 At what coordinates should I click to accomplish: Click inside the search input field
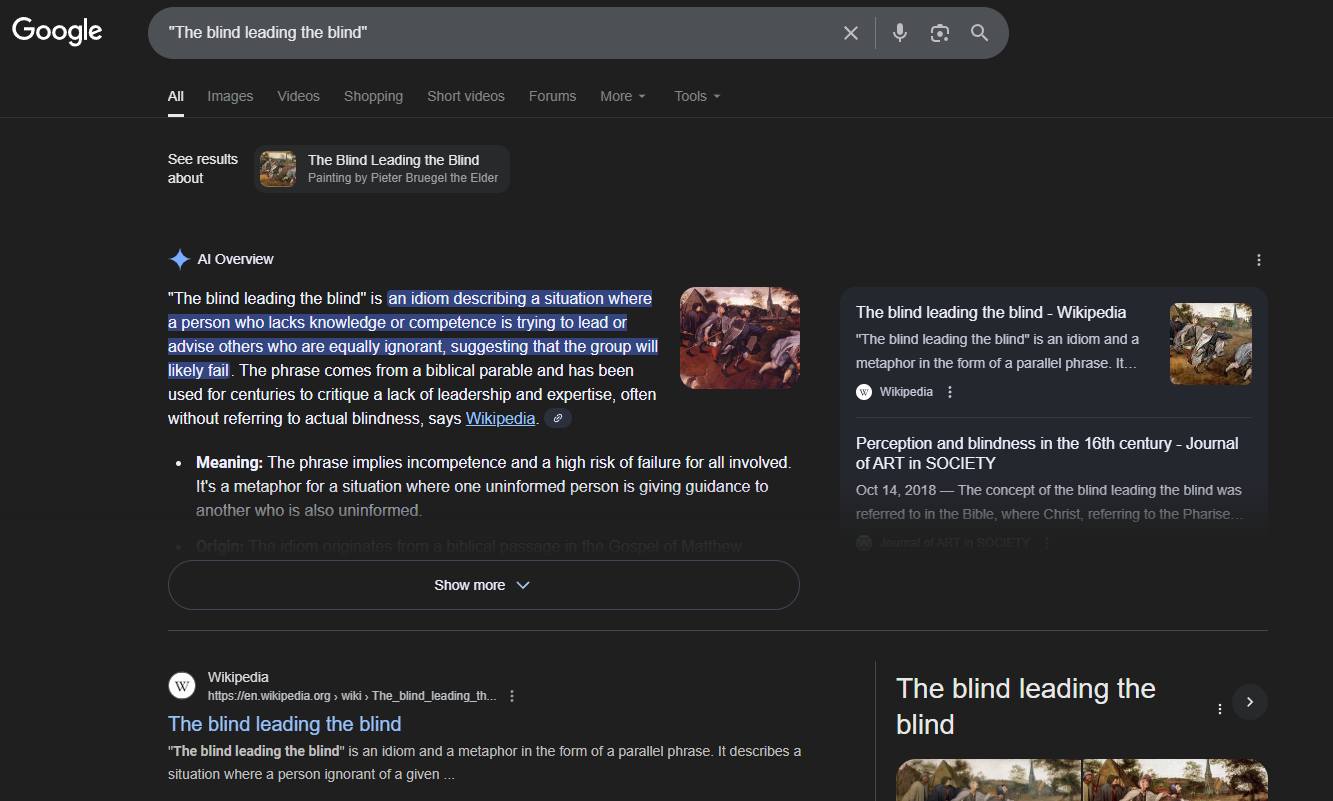tap(500, 33)
